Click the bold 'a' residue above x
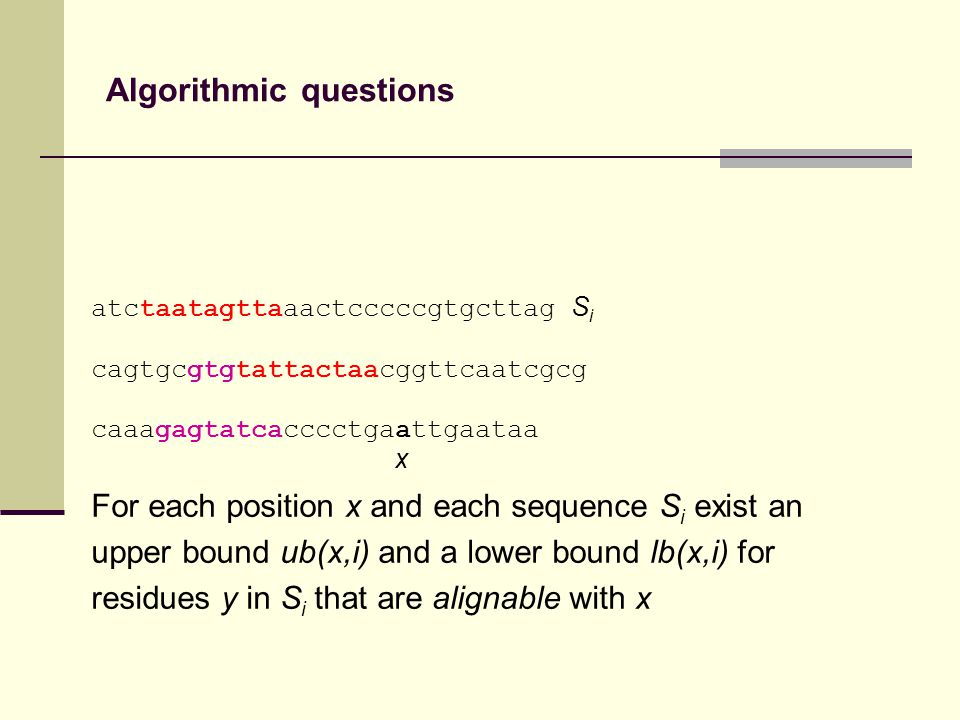 [x=403, y=430]
